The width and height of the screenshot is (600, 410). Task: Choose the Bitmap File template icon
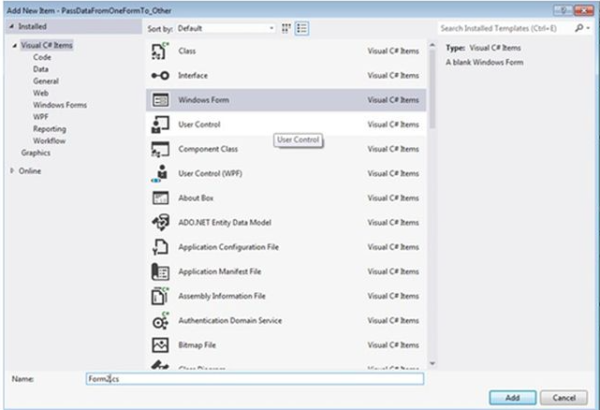pos(160,345)
